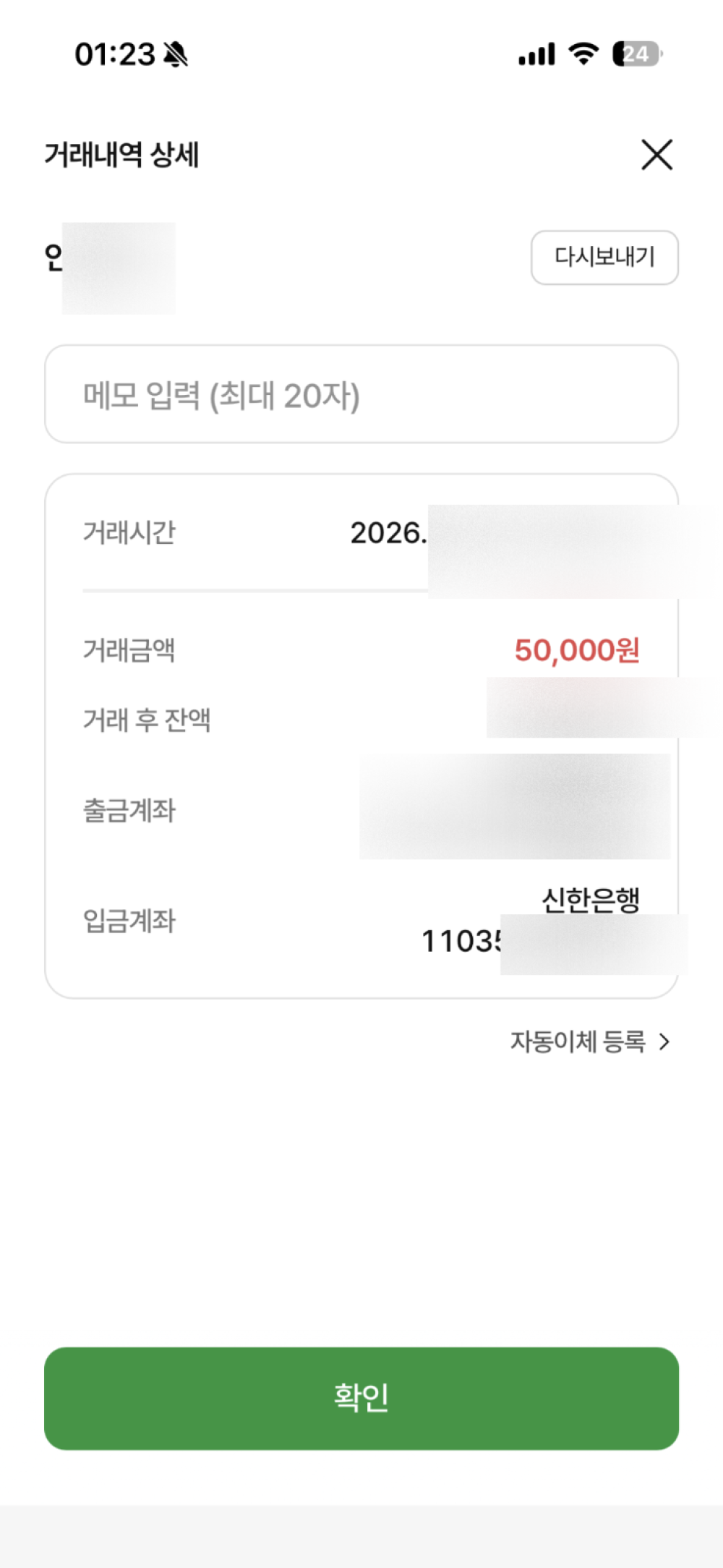Viewport: 723px width, 1568px height.
Task: Tap the 거래시간 row label
Action: tap(129, 532)
